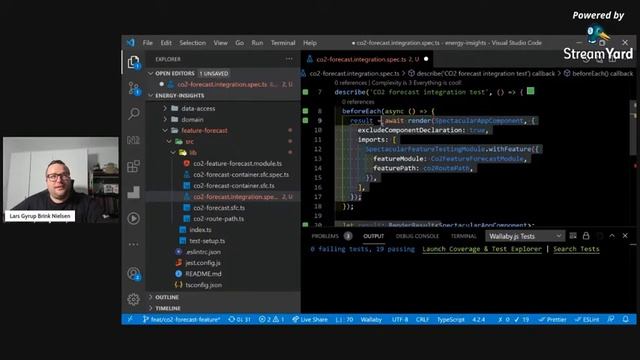Click the VS Code logo icon
640x360 pixels.
[131, 42]
